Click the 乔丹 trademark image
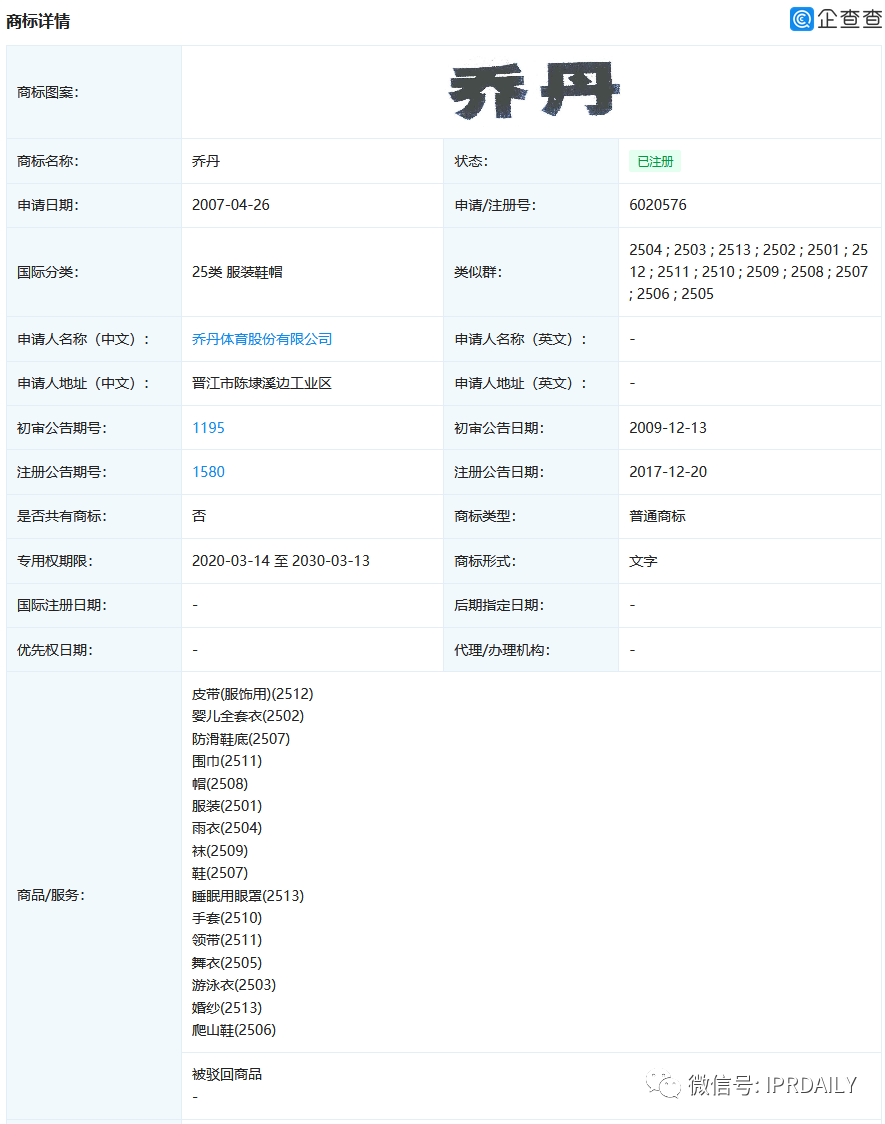The image size is (885, 1124). click(x=534, y=91)
